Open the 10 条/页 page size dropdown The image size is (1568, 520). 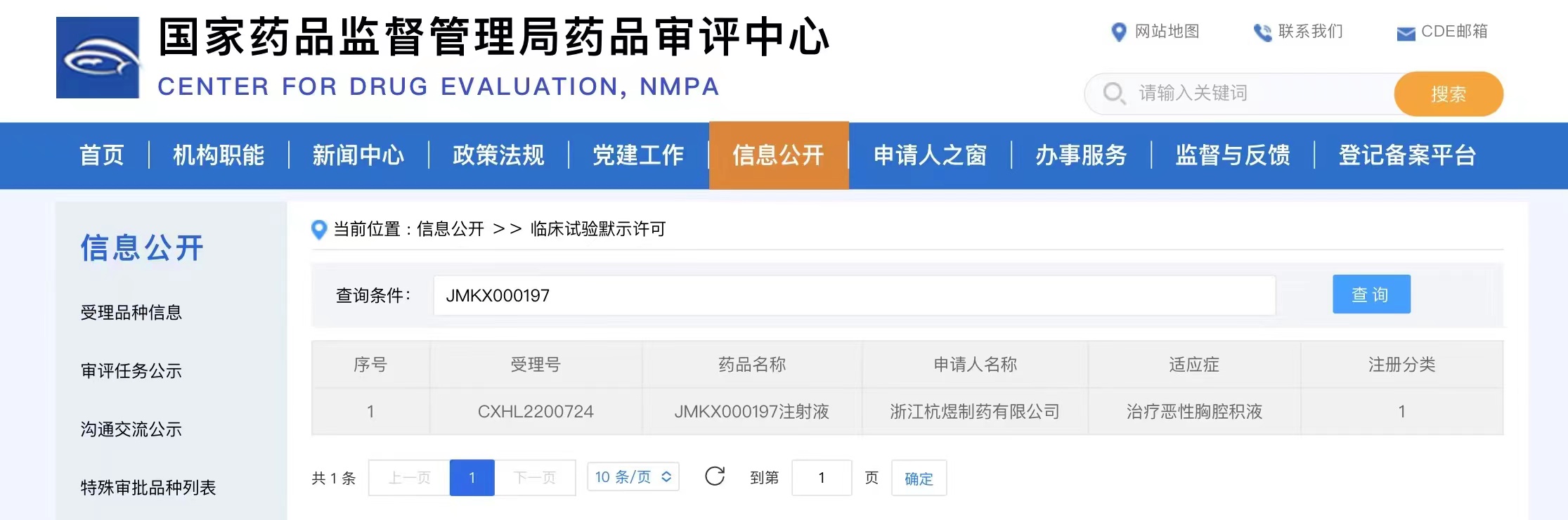(633, 477)
